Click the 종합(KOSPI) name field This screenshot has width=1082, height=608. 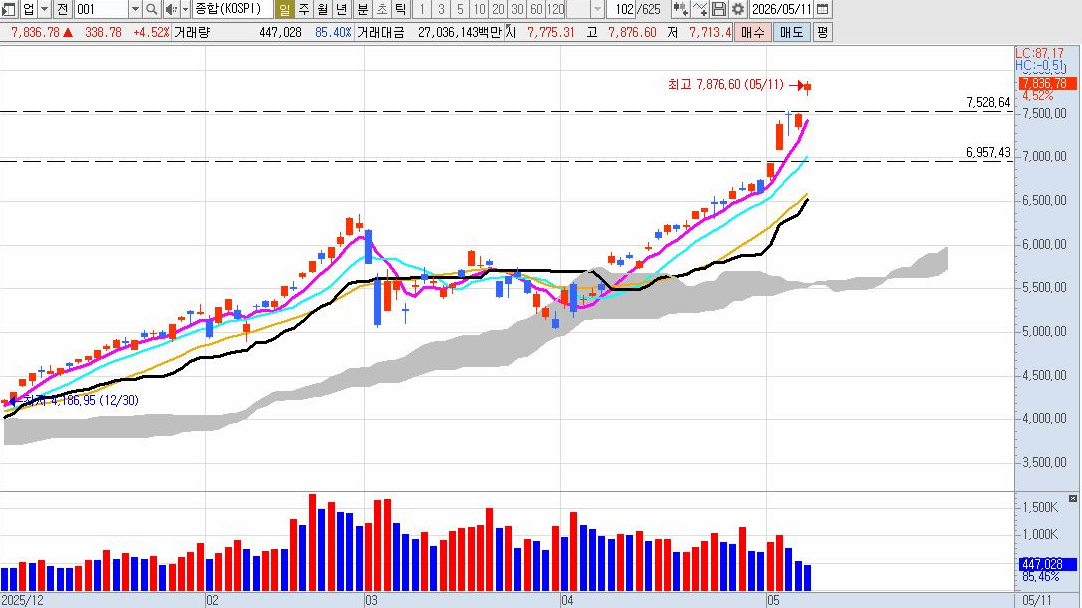[x=232, y=9]
